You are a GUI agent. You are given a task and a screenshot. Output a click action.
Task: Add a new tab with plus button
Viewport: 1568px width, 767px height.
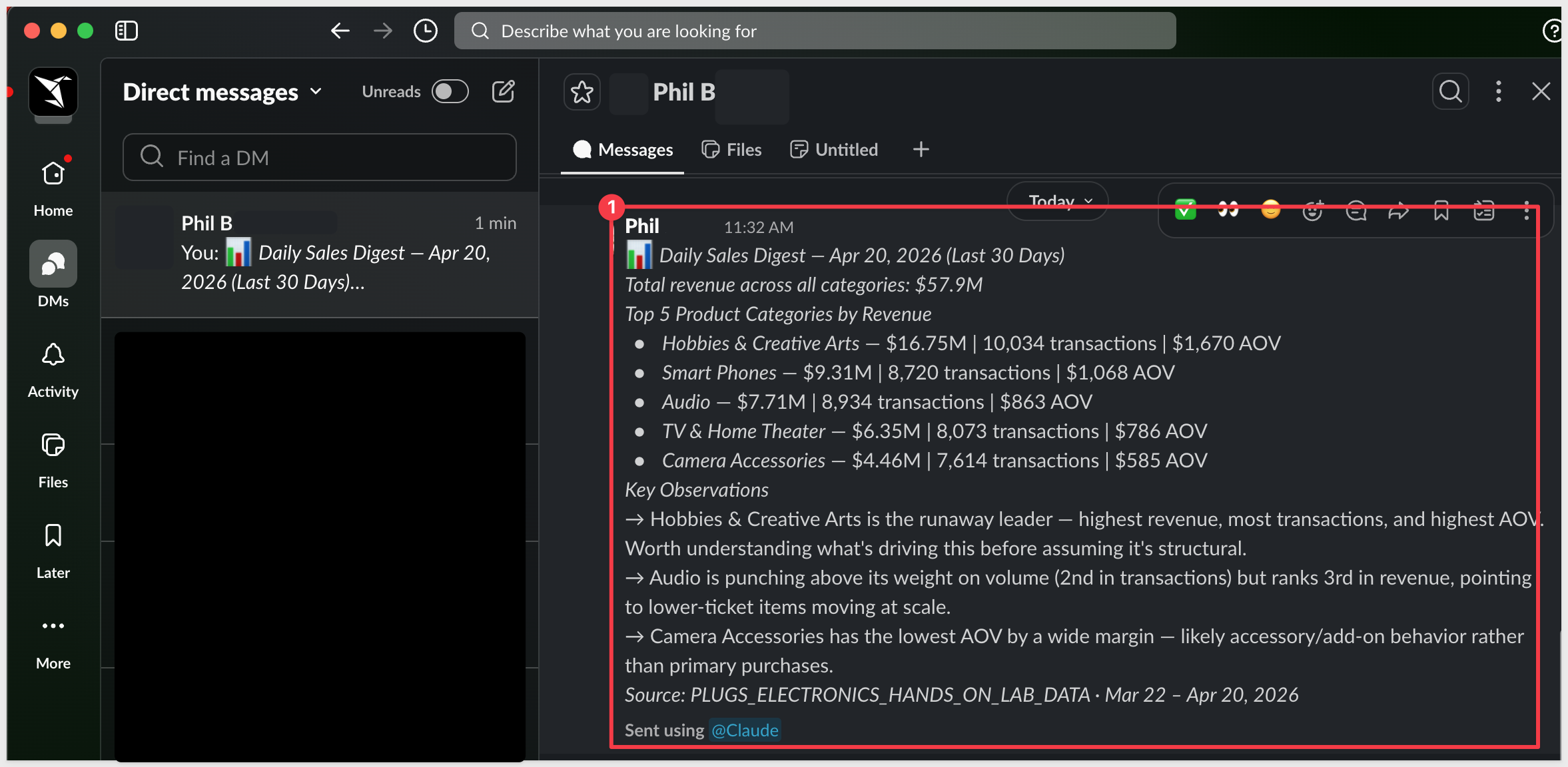click(921, 150)
